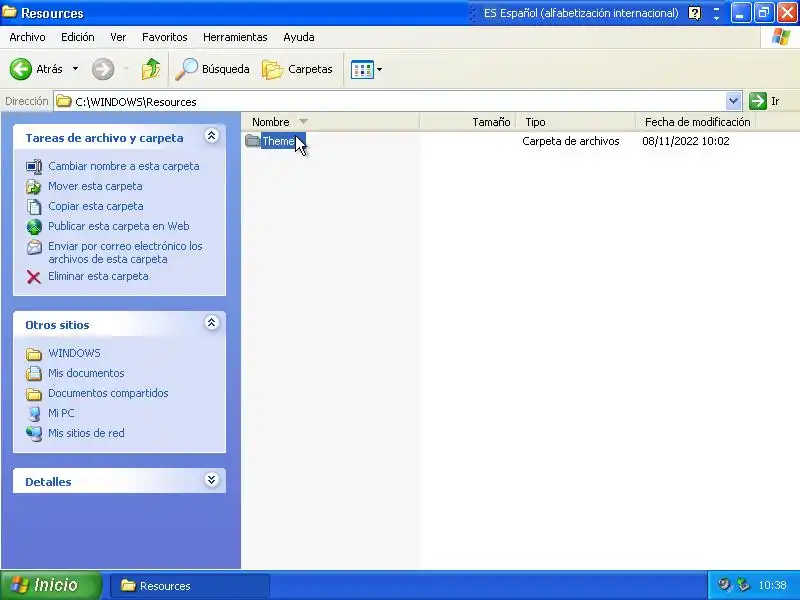Click the rename folder icon
The image size is (800, 600).
pos(34,167)
